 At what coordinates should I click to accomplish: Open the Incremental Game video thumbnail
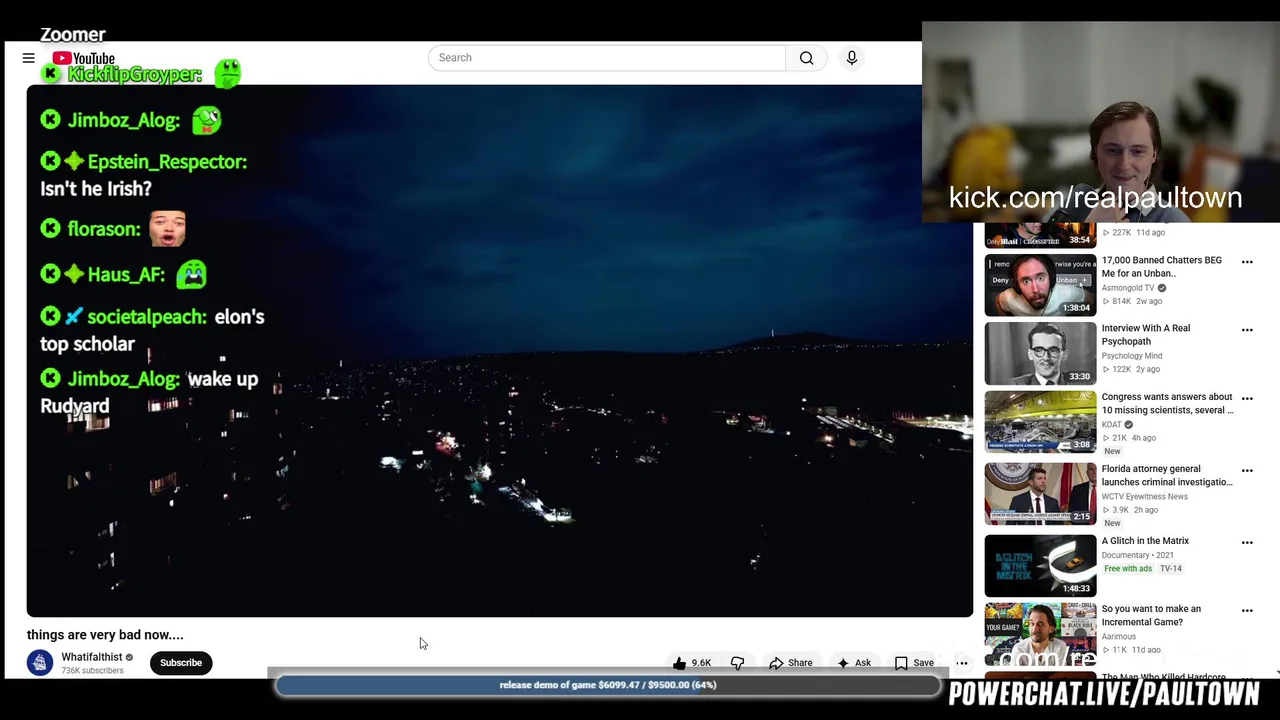pyautogui.click(x=1040, y=634)
